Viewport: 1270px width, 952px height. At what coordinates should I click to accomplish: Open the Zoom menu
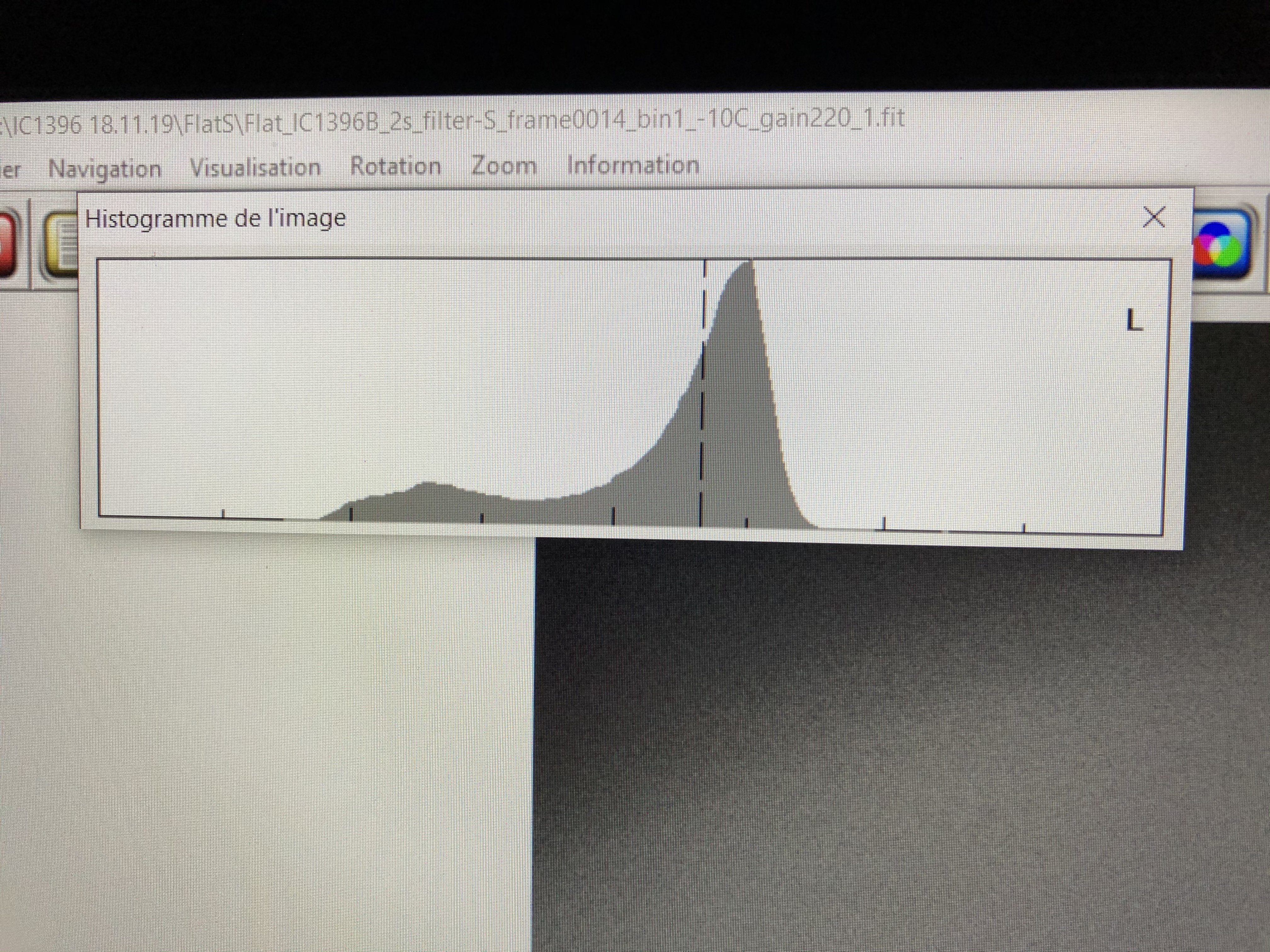504,165
